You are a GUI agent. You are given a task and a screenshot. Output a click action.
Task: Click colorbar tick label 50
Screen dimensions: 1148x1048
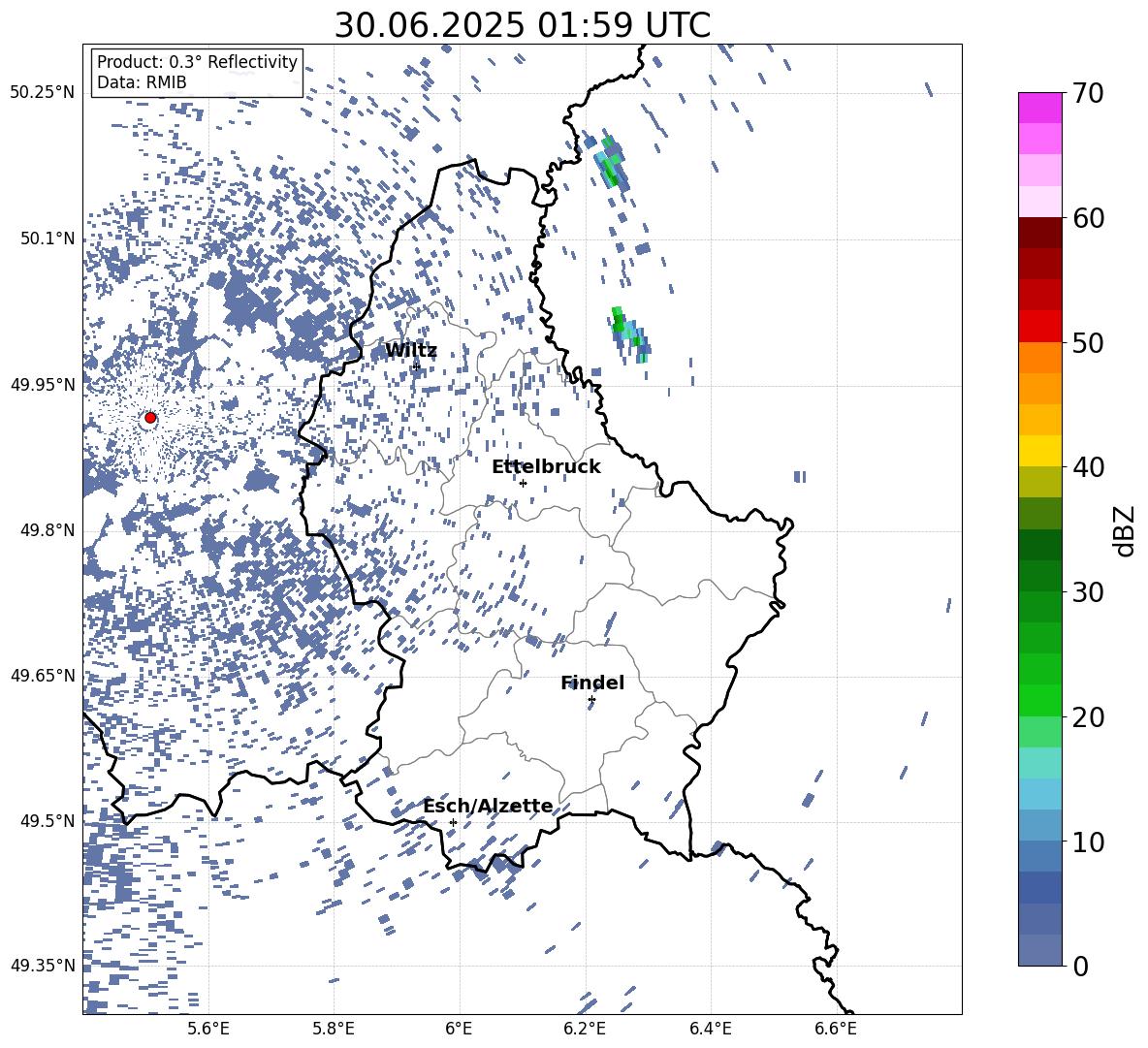tap(1088, 343)
